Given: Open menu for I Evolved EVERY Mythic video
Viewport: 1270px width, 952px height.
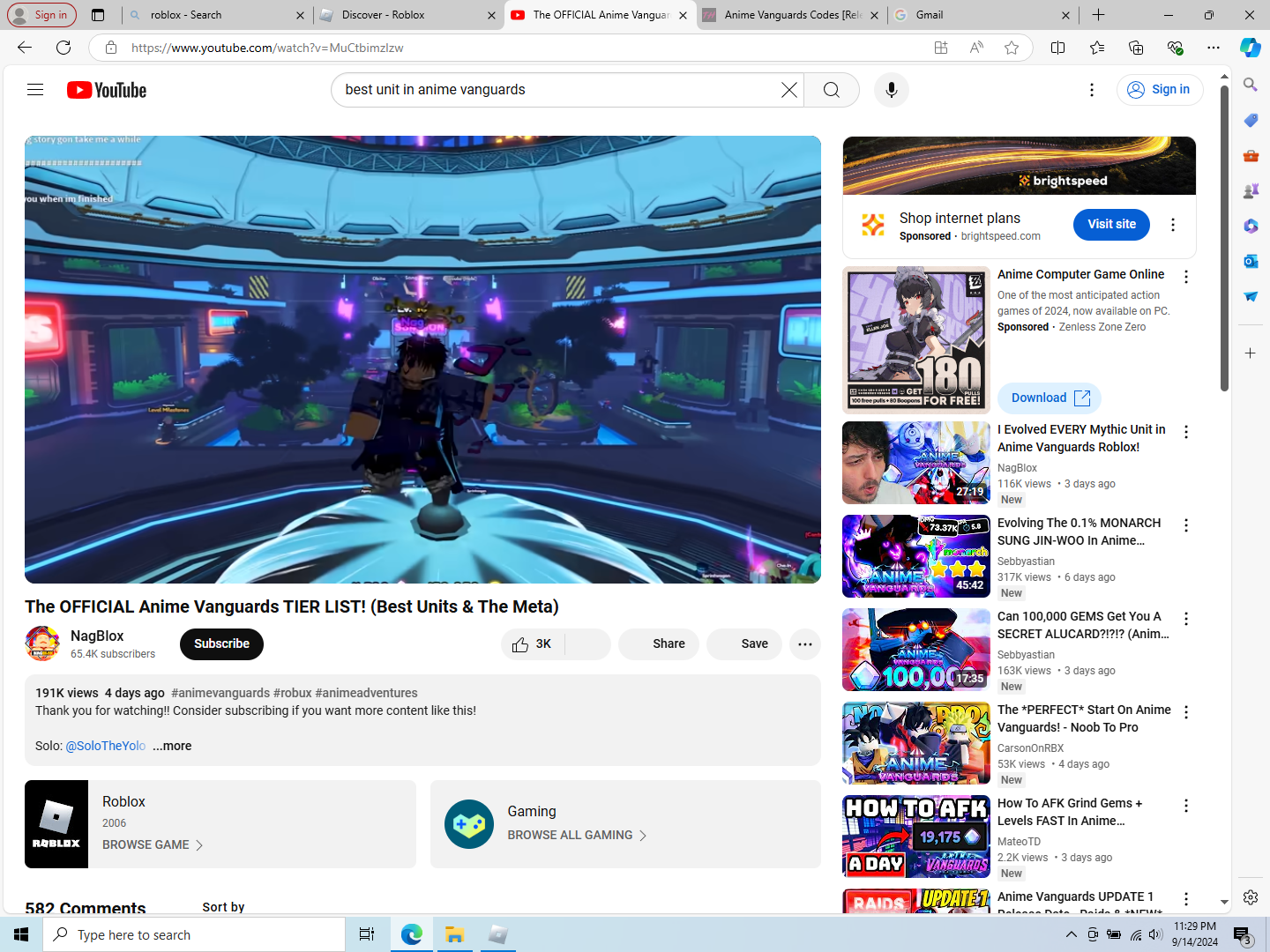Looking at the screenshot, I should coord(1186,432).
